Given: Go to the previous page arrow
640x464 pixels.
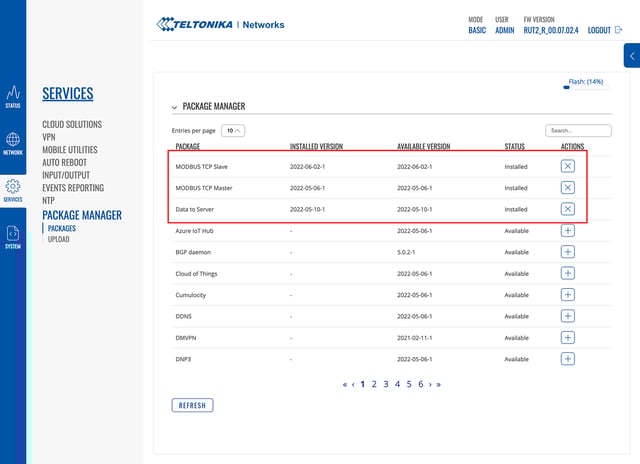Looking at the screenshot, I should coord(353,384).
